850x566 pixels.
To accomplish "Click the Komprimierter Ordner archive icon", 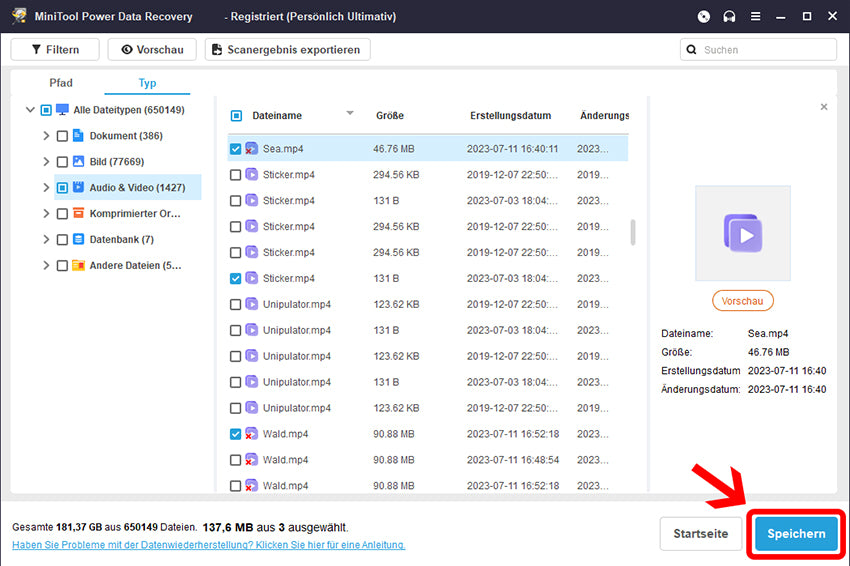I will [x=78, y=214].
